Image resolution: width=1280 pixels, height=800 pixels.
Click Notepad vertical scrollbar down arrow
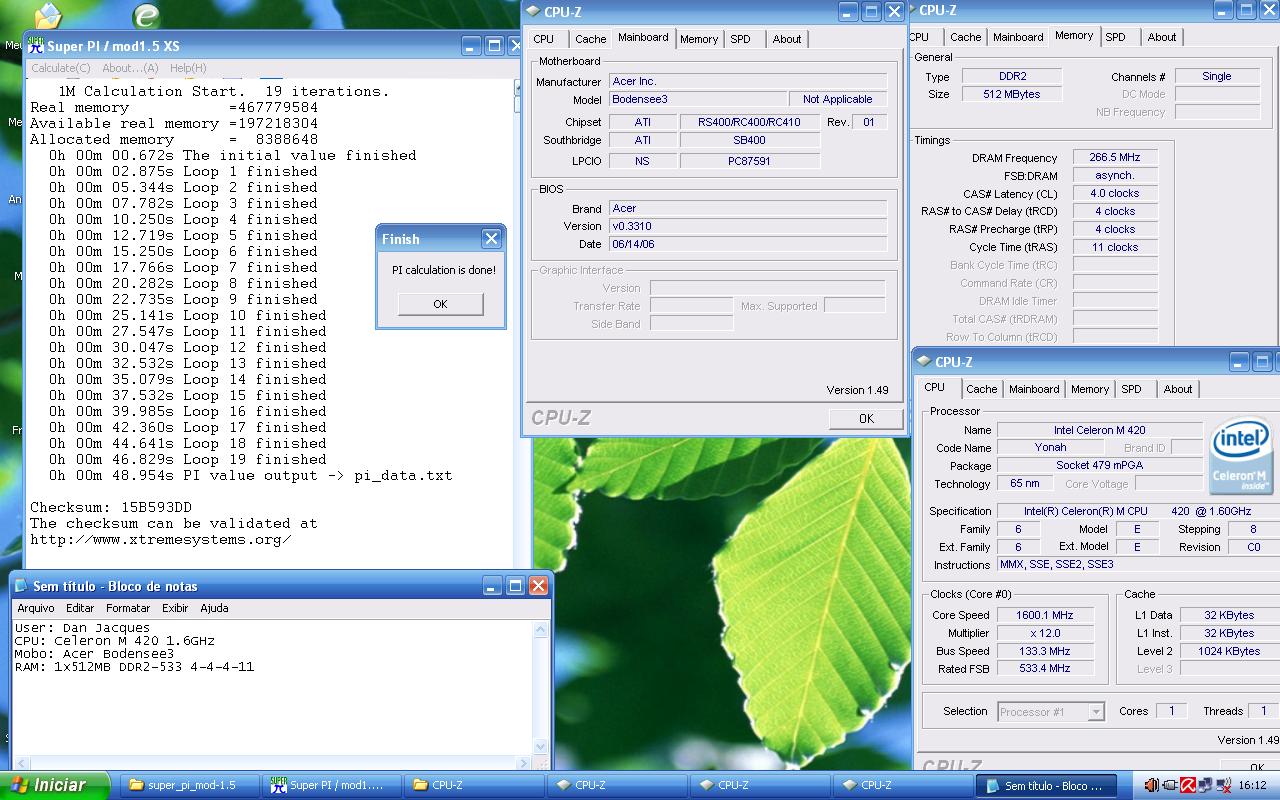point(542,746)
